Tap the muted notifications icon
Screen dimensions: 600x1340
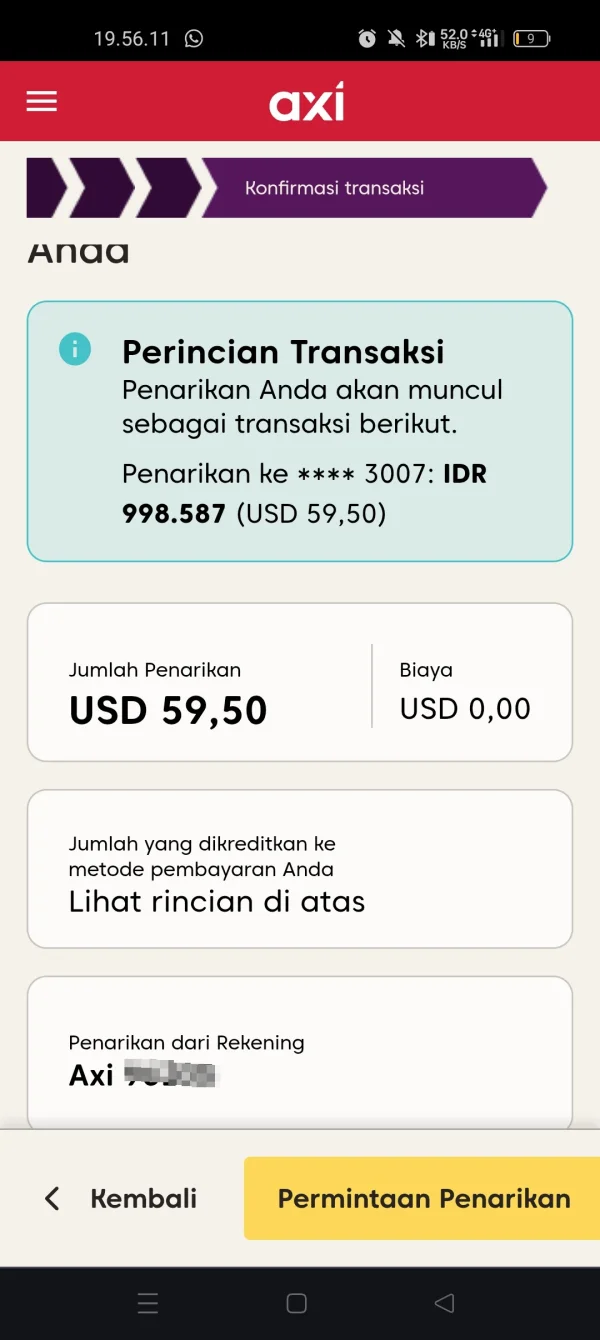click(396, 36)
